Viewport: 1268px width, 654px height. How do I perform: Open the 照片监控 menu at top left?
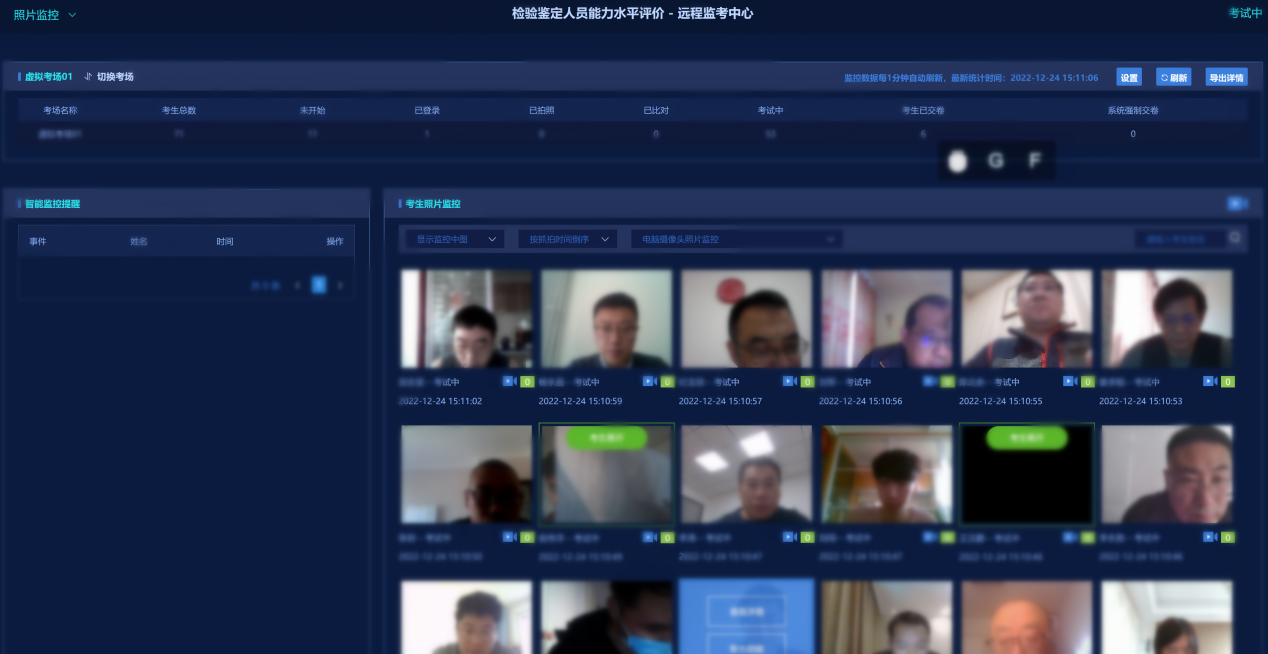coord(45,15)
